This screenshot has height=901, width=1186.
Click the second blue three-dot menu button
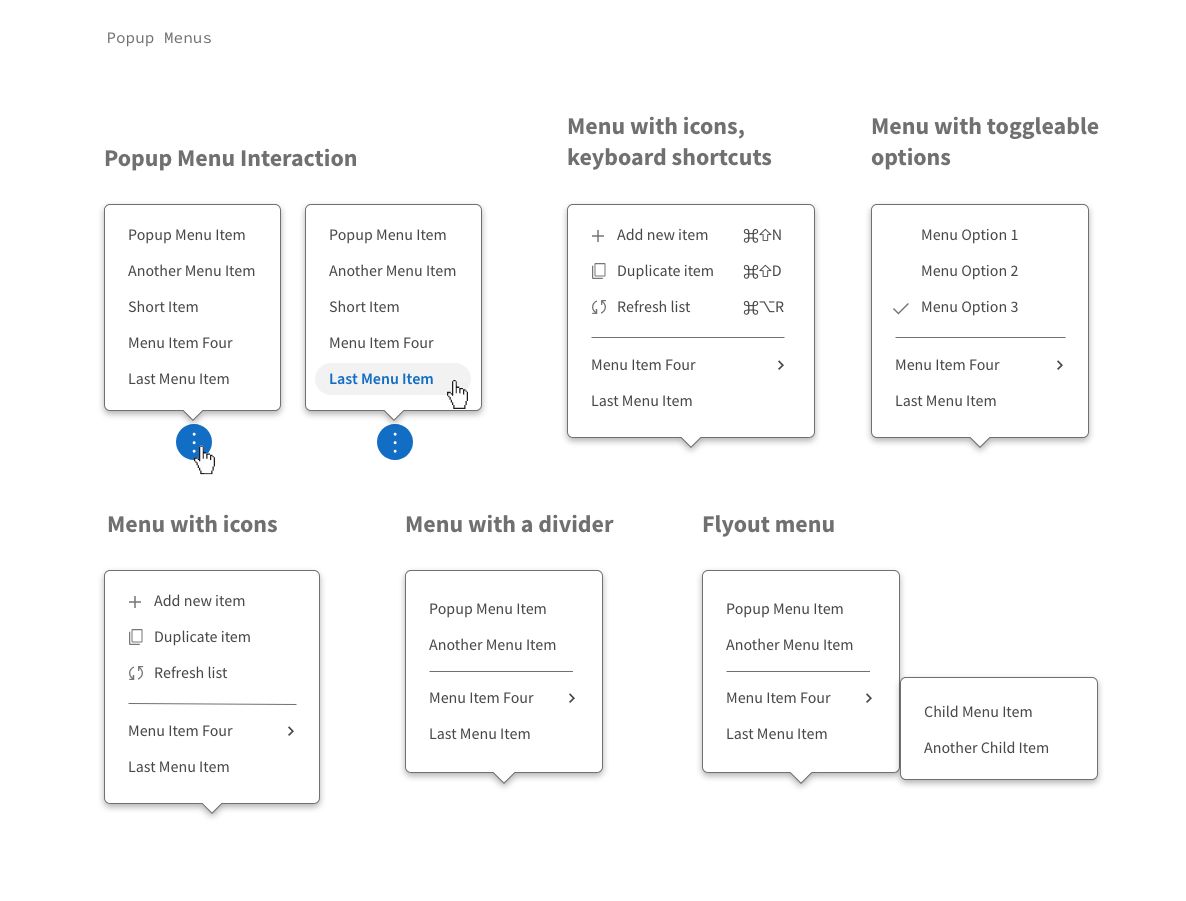[x=394, y=441]
